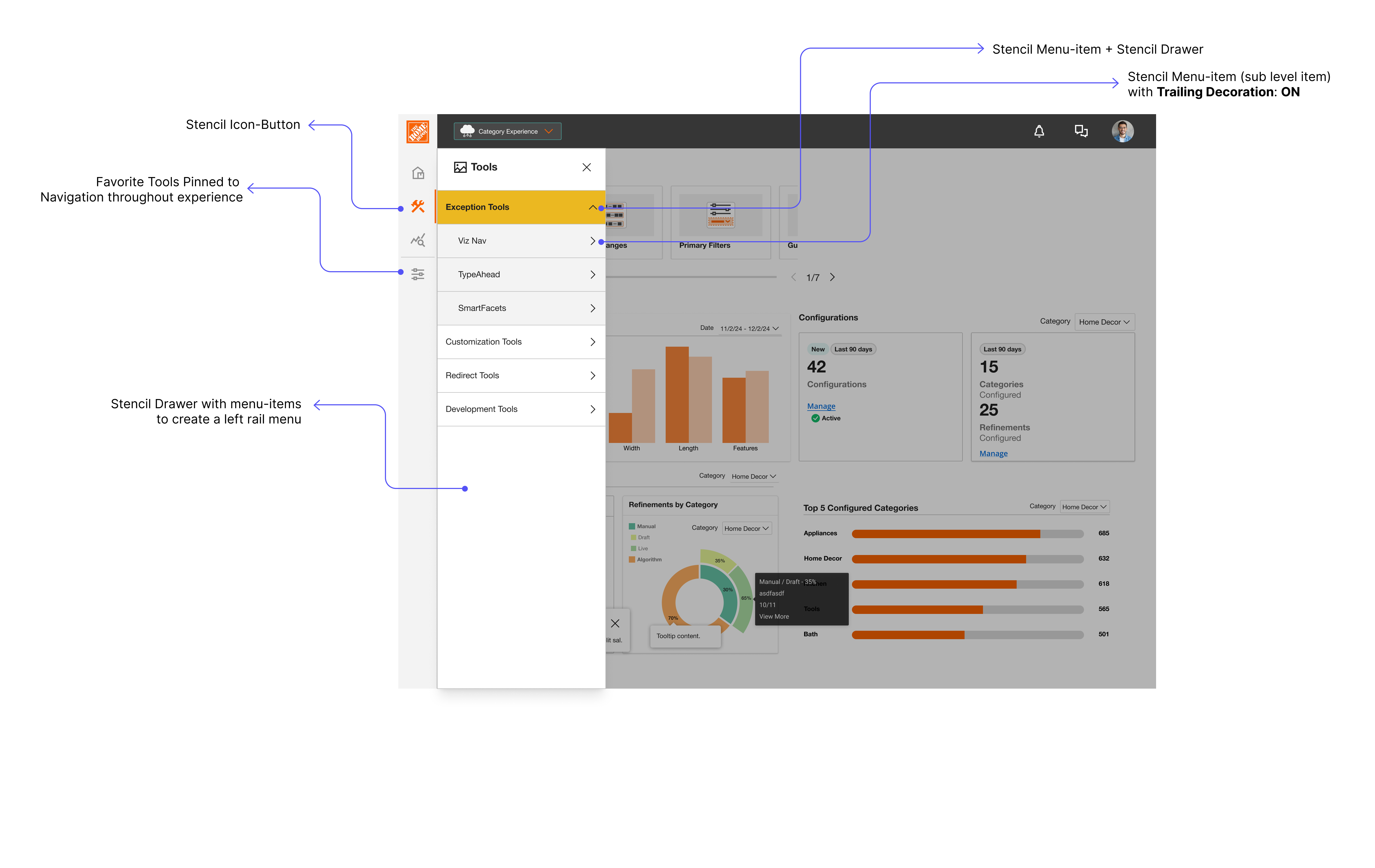
Task: Close the Tools drawer
Action: [x=586, y=167]
